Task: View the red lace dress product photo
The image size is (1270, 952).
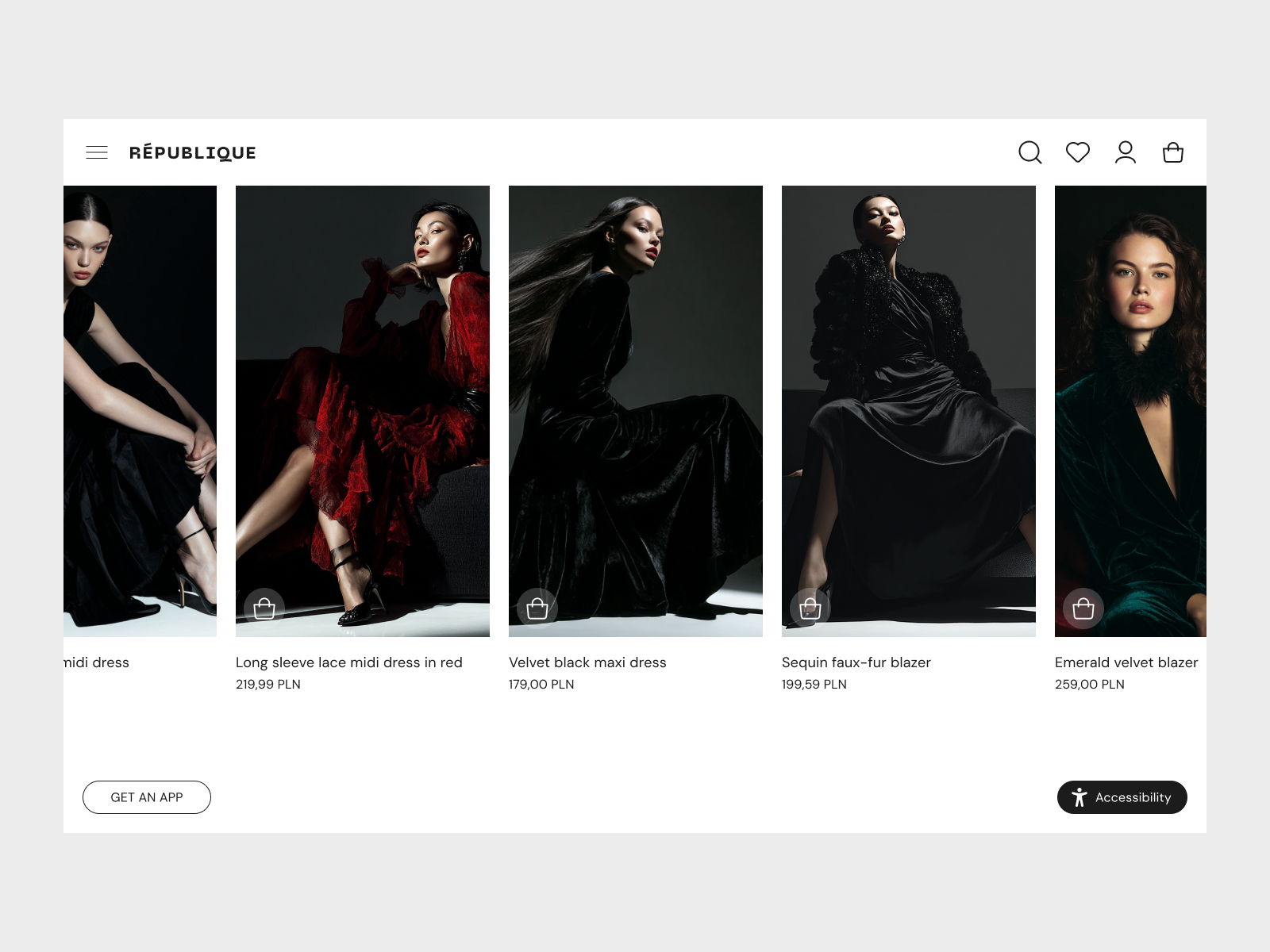Action: click(363, 397)
